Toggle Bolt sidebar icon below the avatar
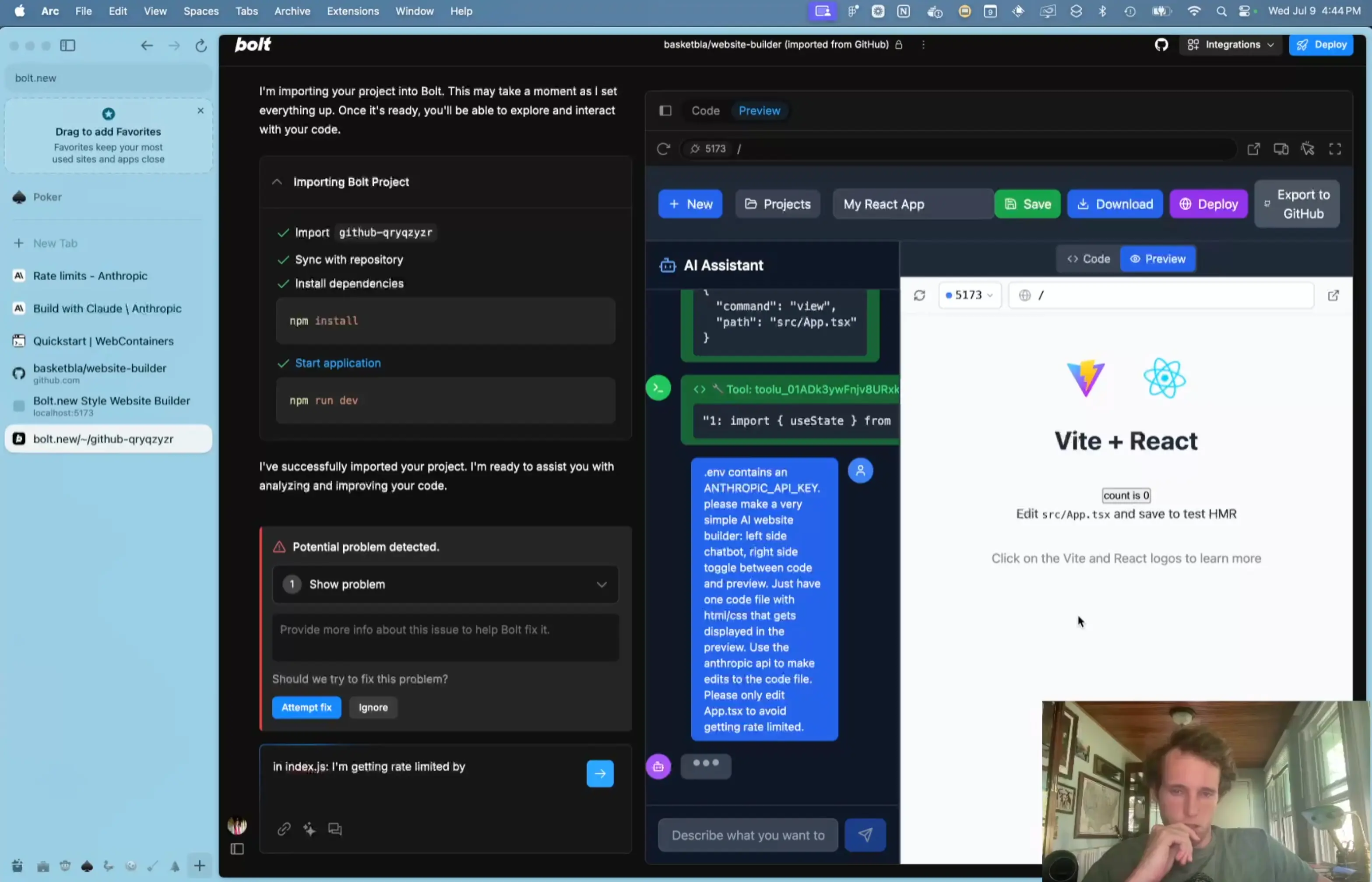 click(237, 849)
